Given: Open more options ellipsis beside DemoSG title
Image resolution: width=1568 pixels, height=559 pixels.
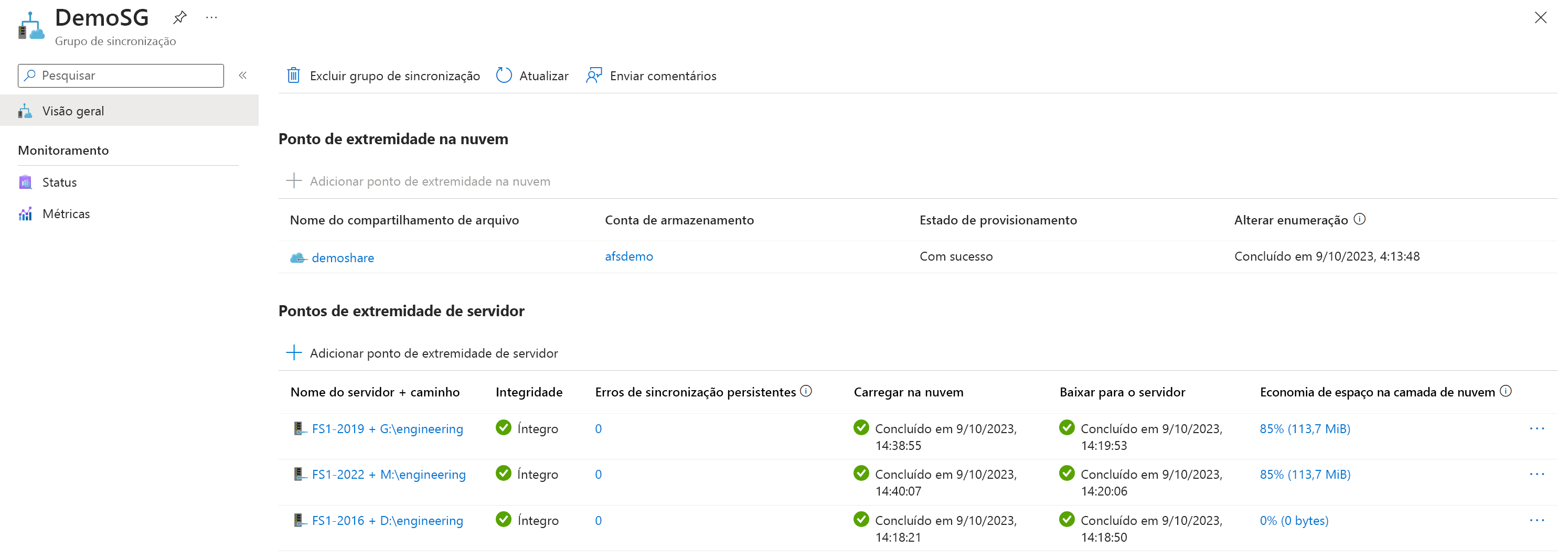Looking at the screenshot, I should tap(211, 17).
